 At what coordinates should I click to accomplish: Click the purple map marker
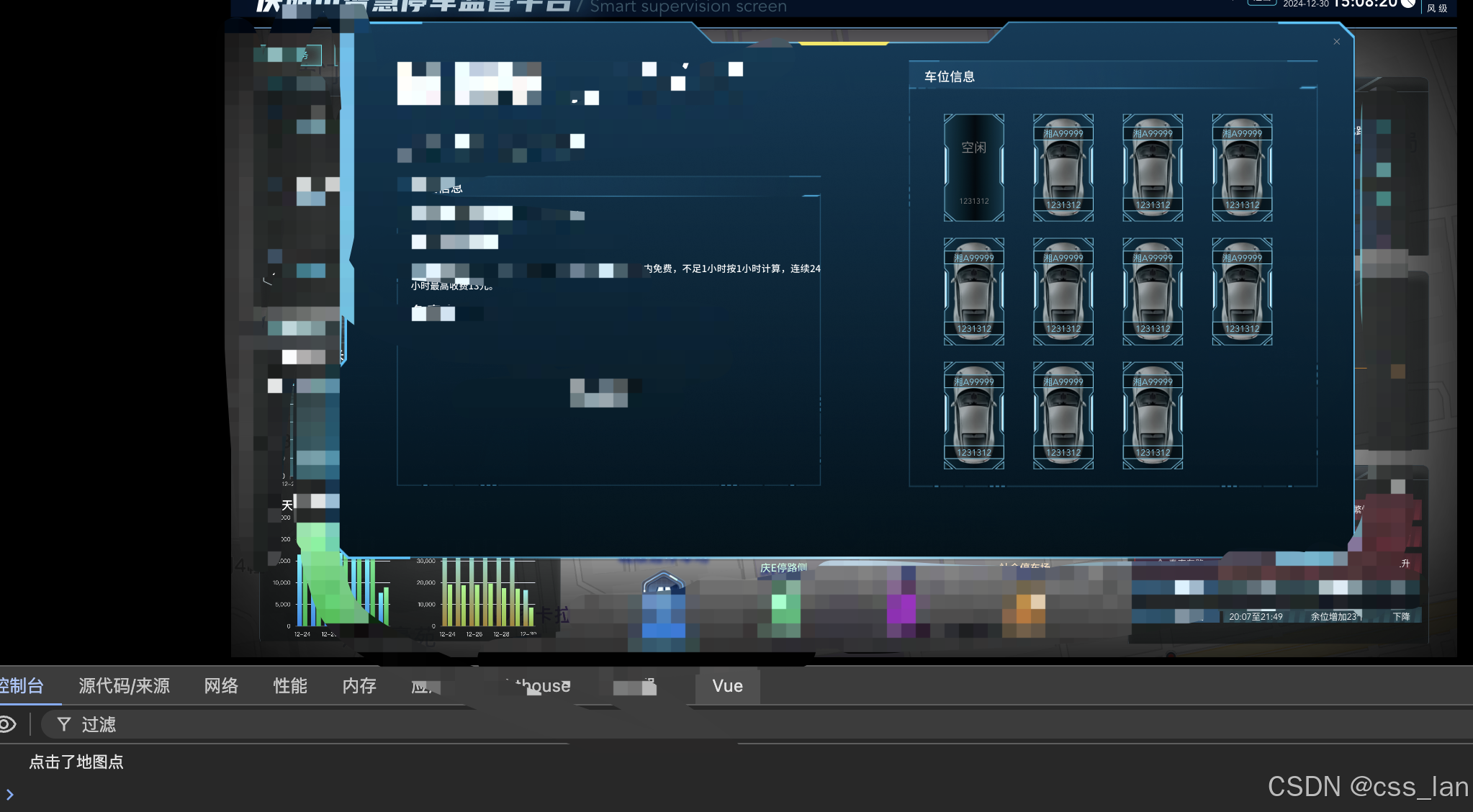[901, 608]
